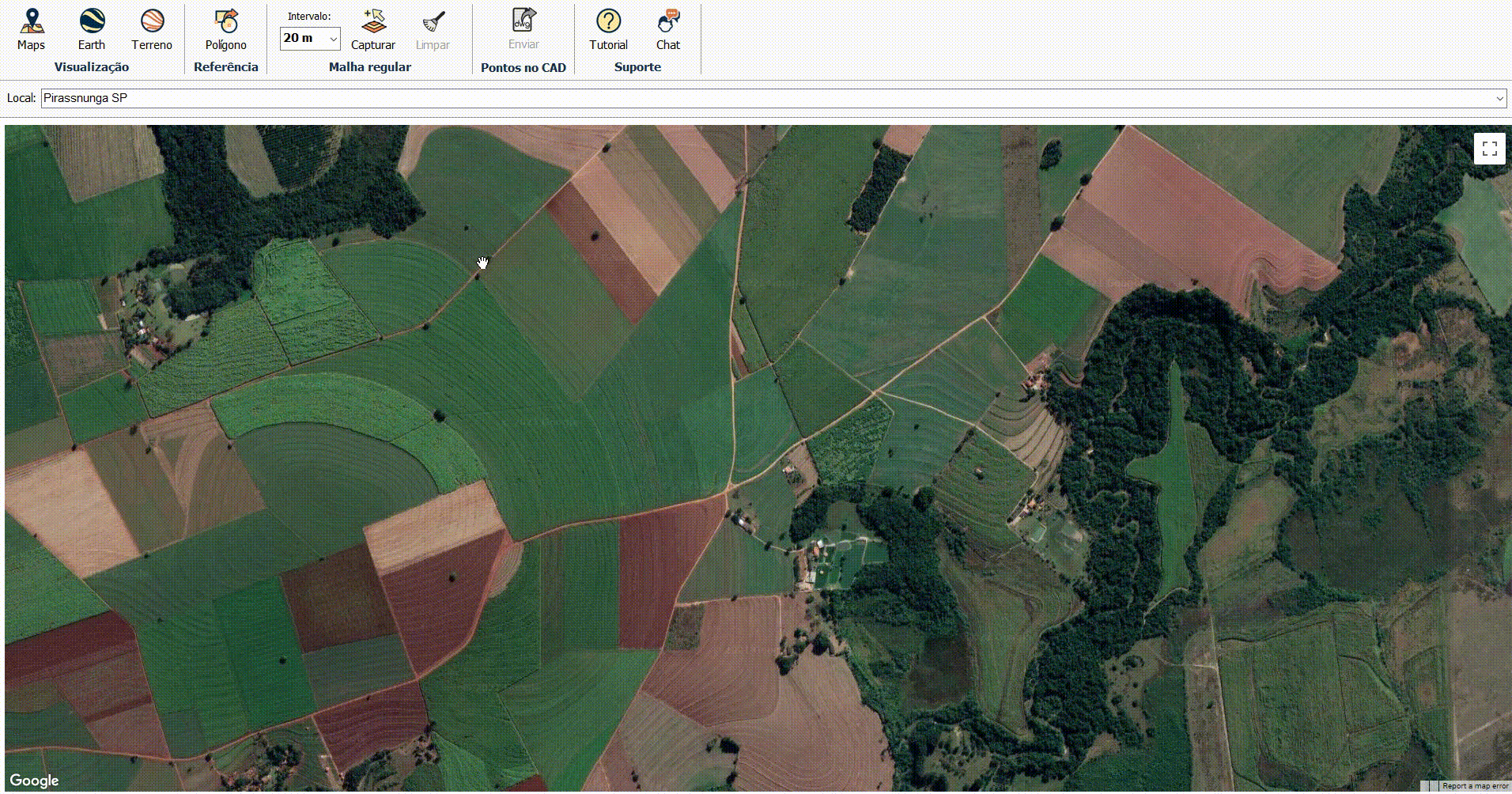Click Enviar to send points to CAD
1512x794 pixels.
tap(524, 29)
